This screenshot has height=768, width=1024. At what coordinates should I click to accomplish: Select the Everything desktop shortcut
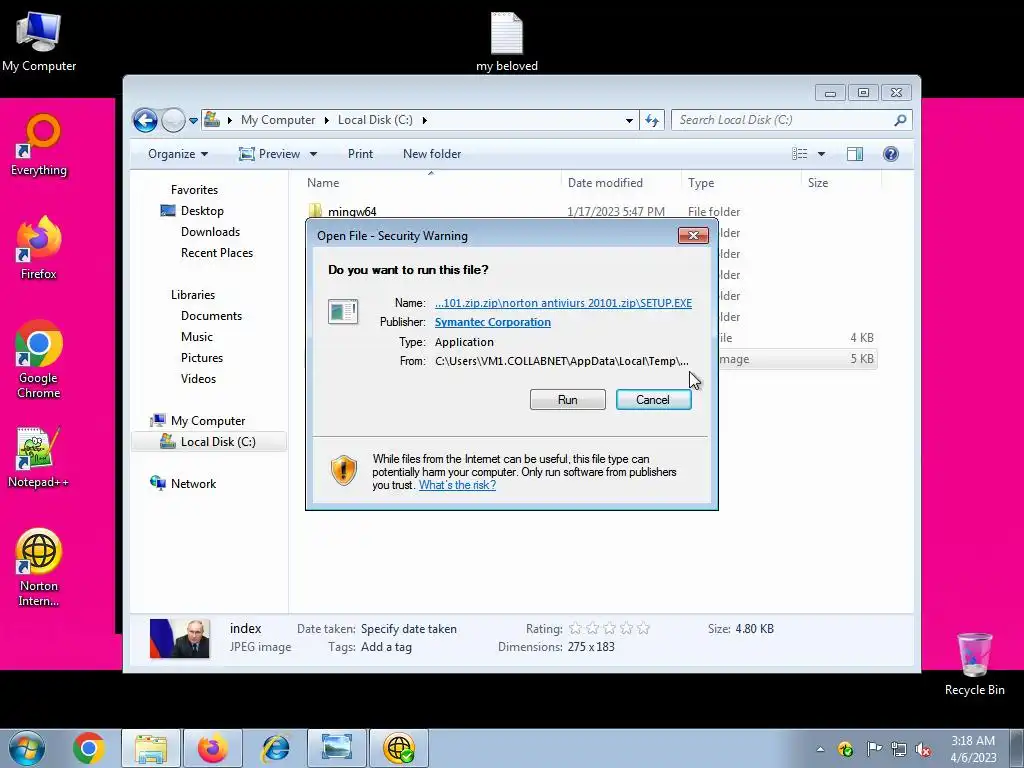(39, 145)
